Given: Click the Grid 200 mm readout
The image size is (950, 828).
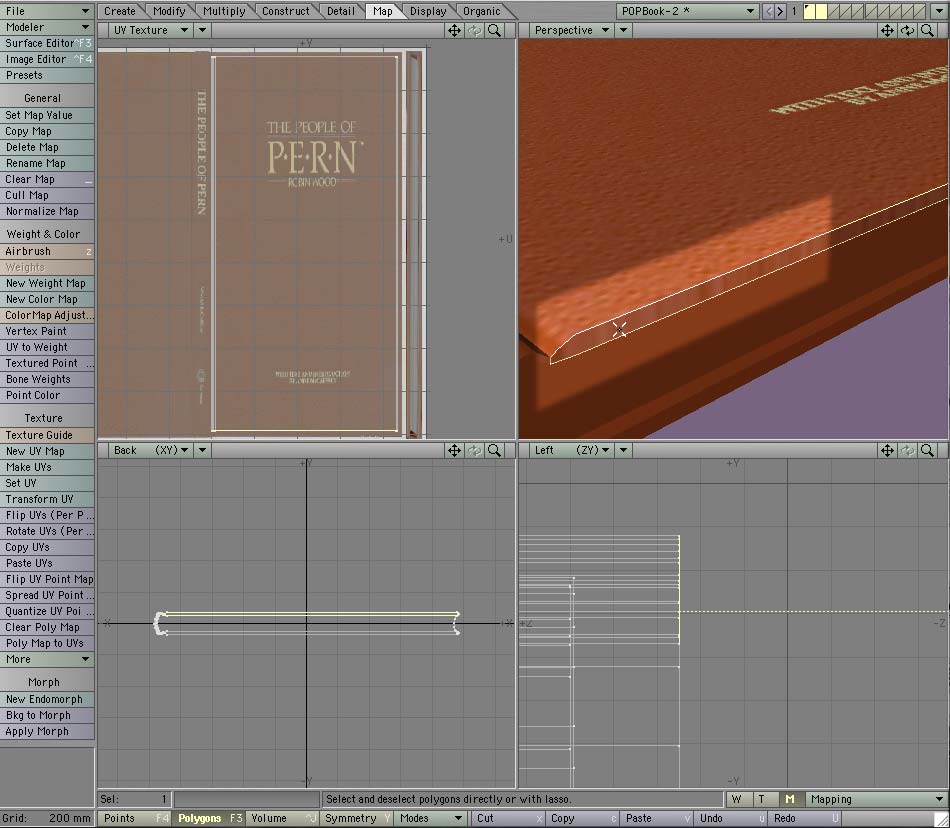Looking at the screenshot, I should tap(47, 818).
